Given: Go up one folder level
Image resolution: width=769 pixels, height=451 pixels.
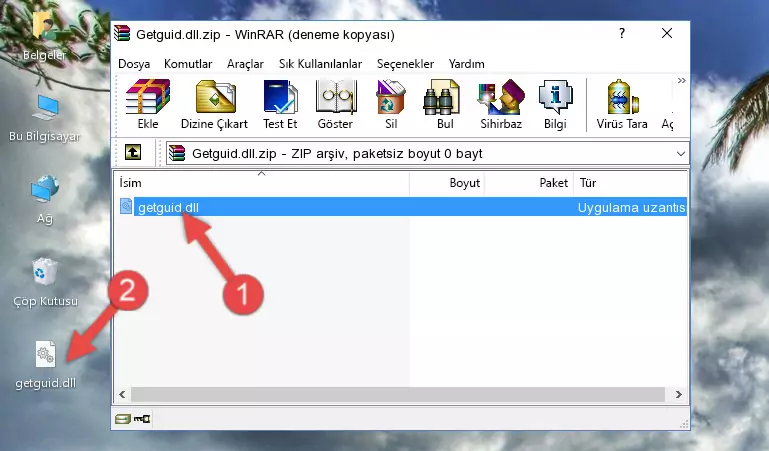Looking at the screenshot, I should pyautogui.click(x=133, y=152).
